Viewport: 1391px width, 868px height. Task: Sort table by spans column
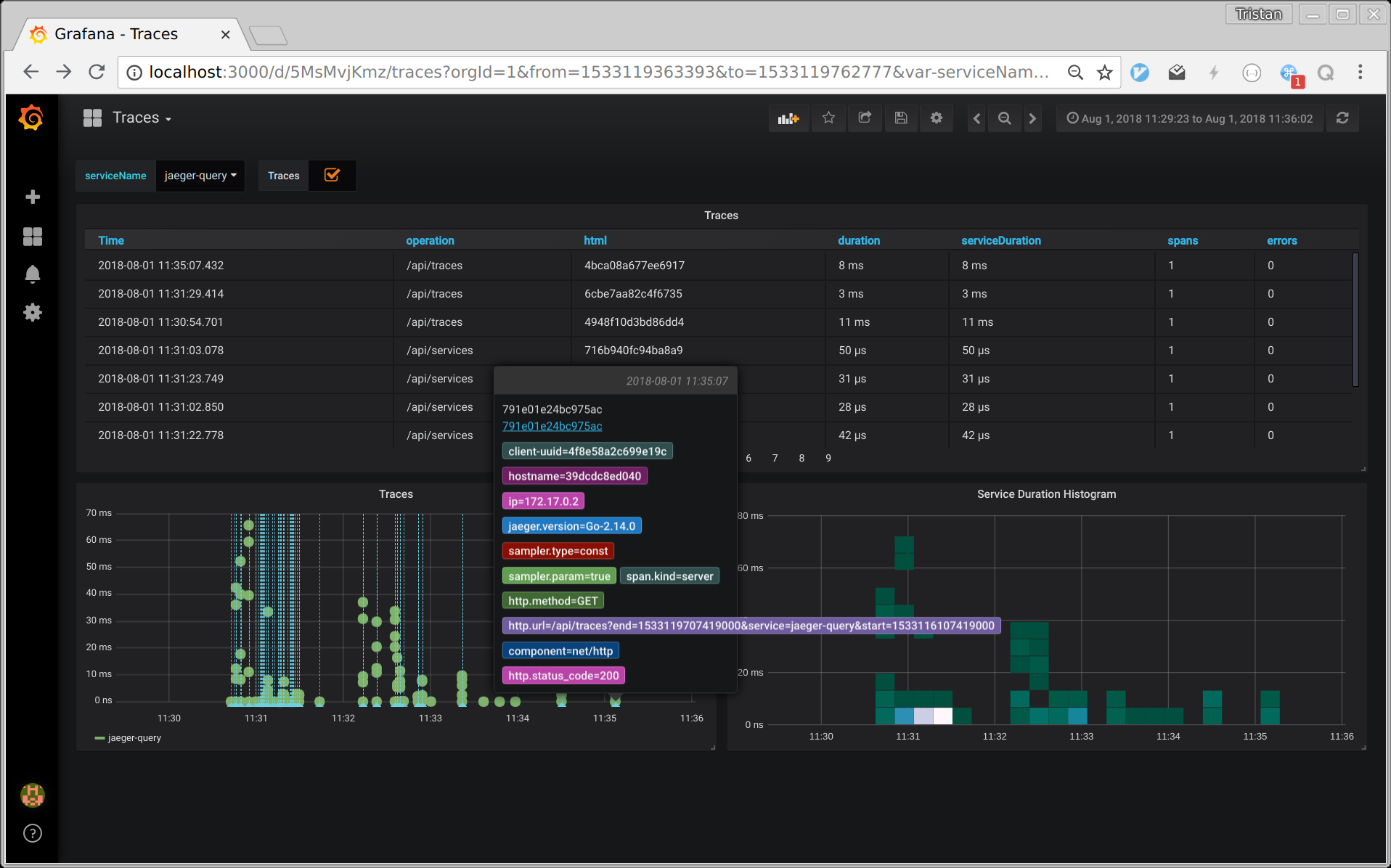[1183, 240]
